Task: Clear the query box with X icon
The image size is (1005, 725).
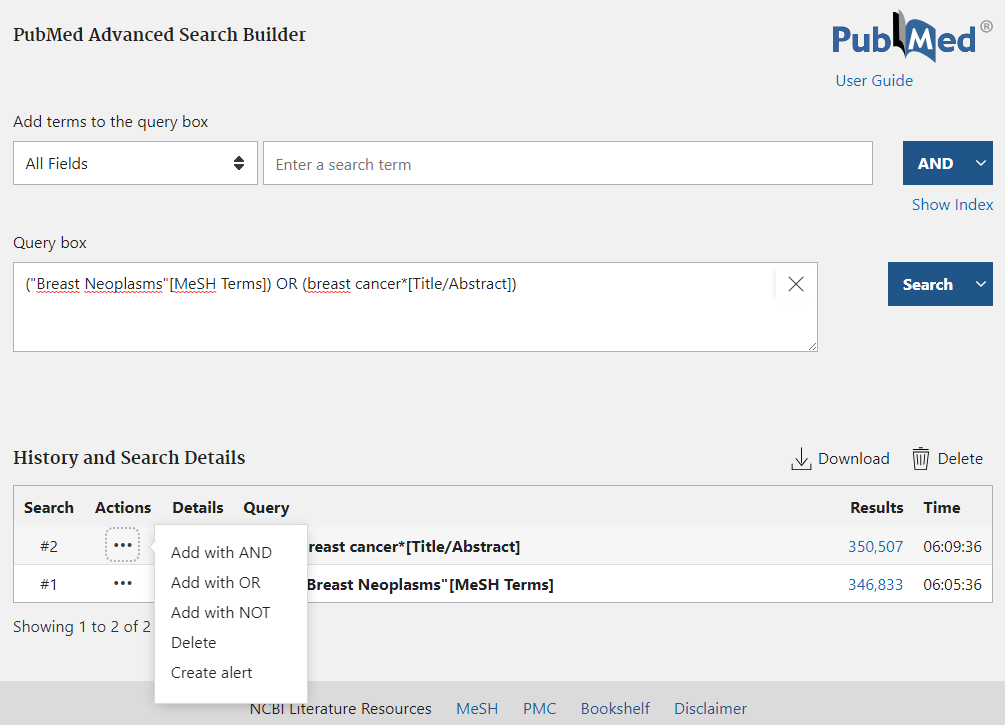Action: pos(795,284)
